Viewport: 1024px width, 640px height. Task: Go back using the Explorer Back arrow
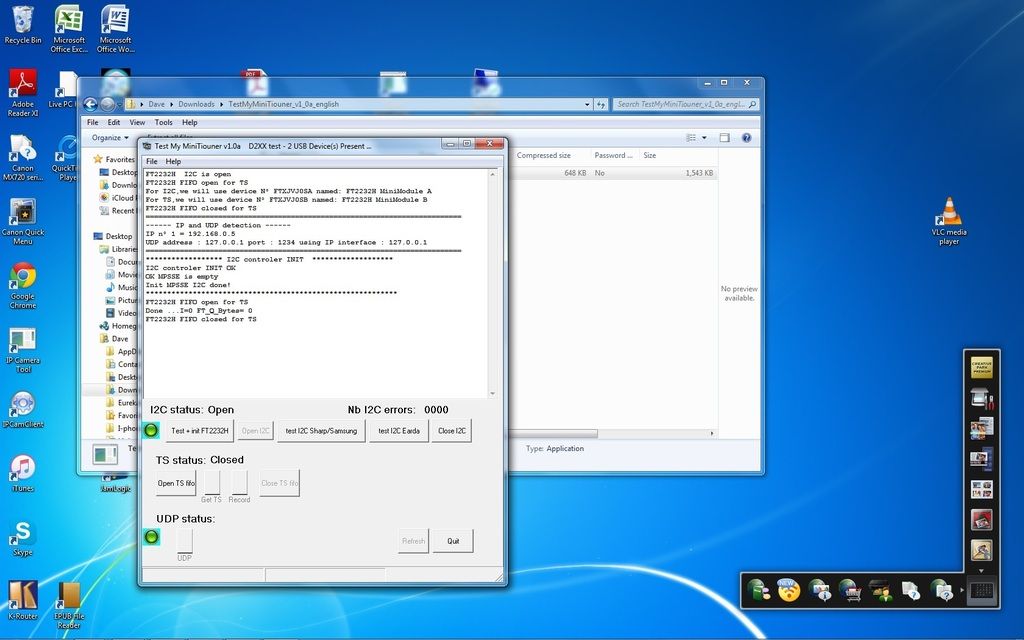90,104
